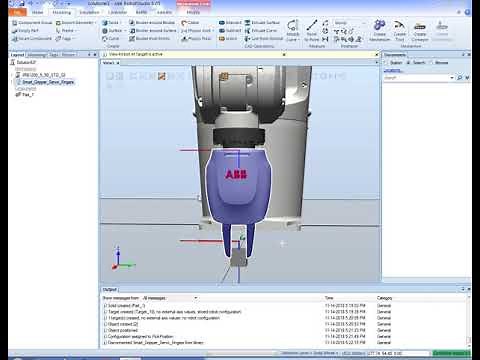The height and width of the screenshot is (360, 480).
Task: Select the Output tab
Action: (x=110, y=290)
